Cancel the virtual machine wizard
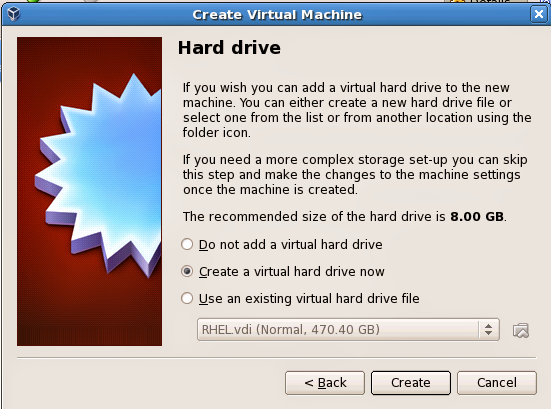The height and width of the screenshot is (409, 551). click(x=497, y=383)
